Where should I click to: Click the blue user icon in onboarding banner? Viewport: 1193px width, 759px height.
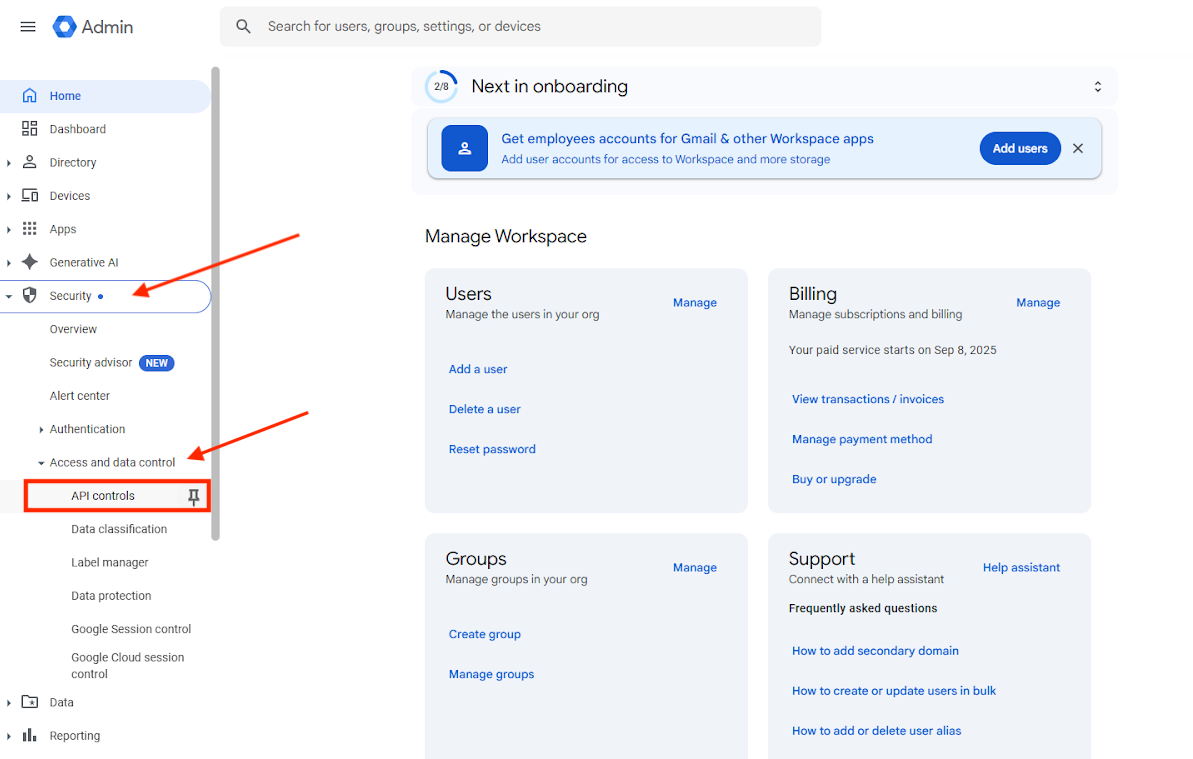[465, 148]
